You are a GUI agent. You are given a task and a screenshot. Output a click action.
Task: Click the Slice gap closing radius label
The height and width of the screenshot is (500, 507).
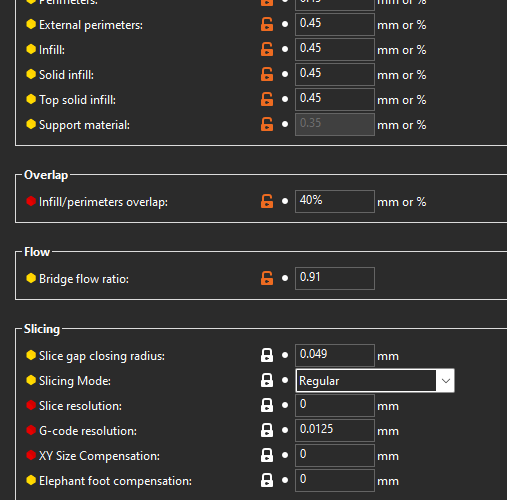tap(102, 356)
